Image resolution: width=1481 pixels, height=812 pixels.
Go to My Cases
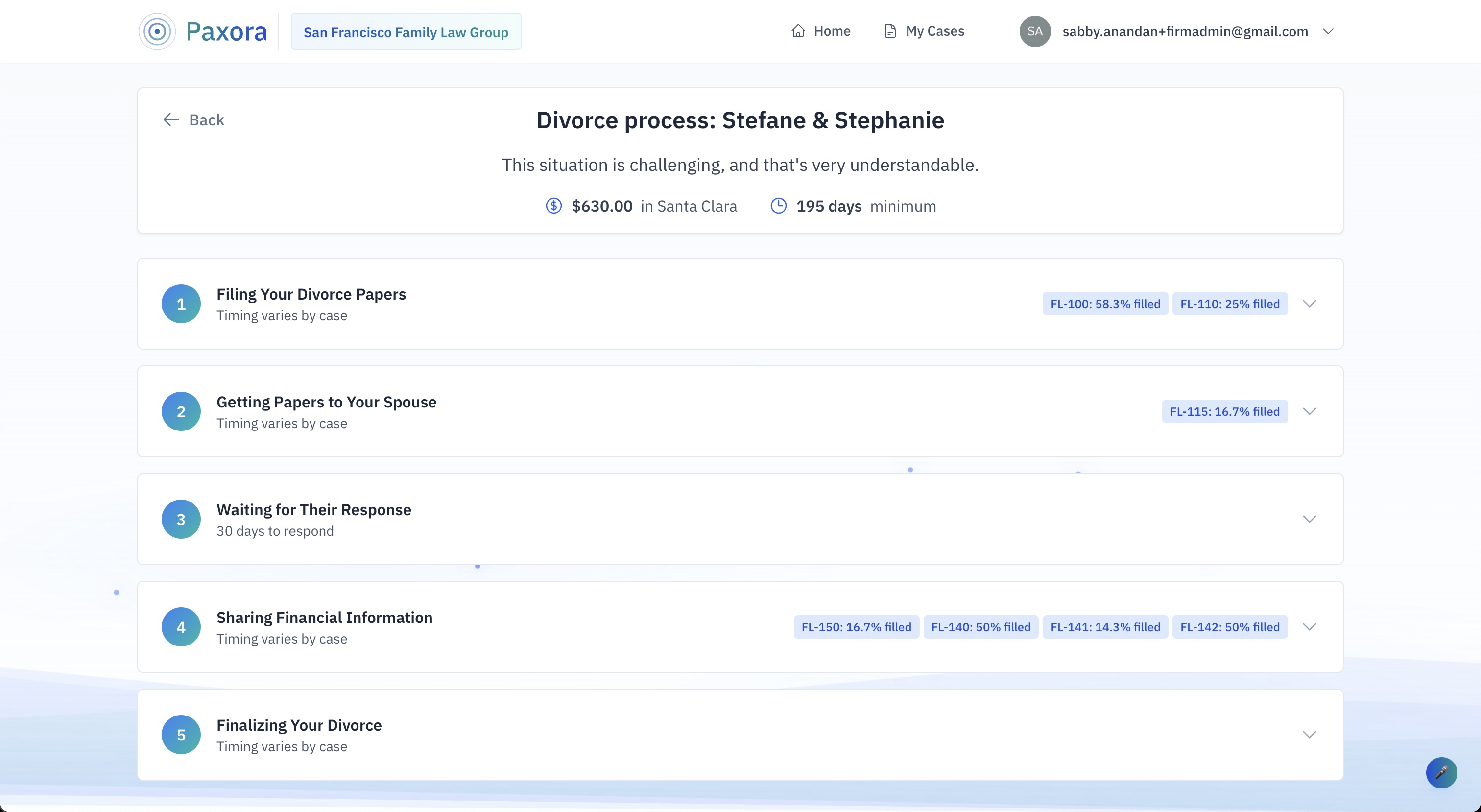924,32
